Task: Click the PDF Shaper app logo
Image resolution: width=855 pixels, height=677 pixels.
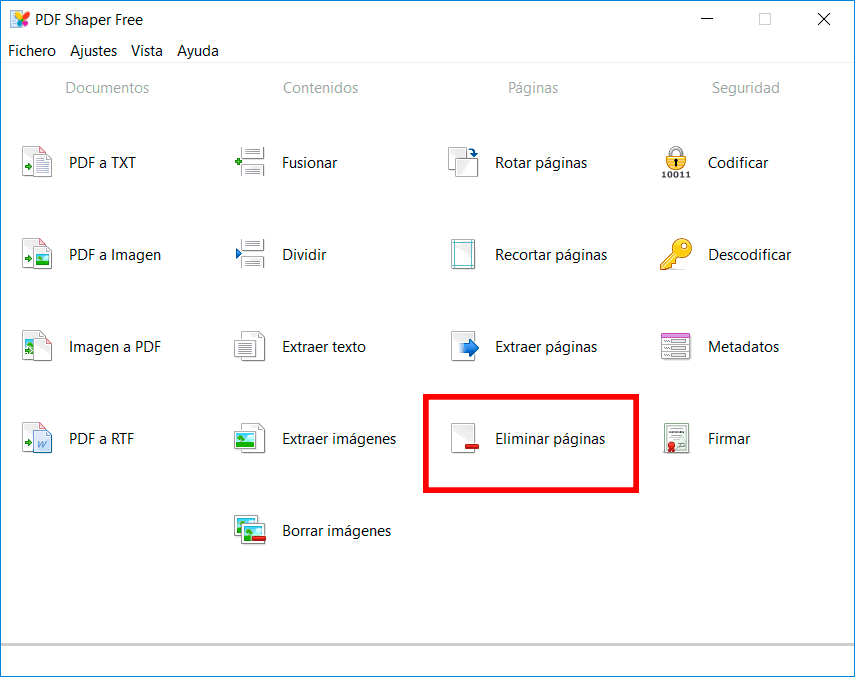Action: tap(20, 20)
